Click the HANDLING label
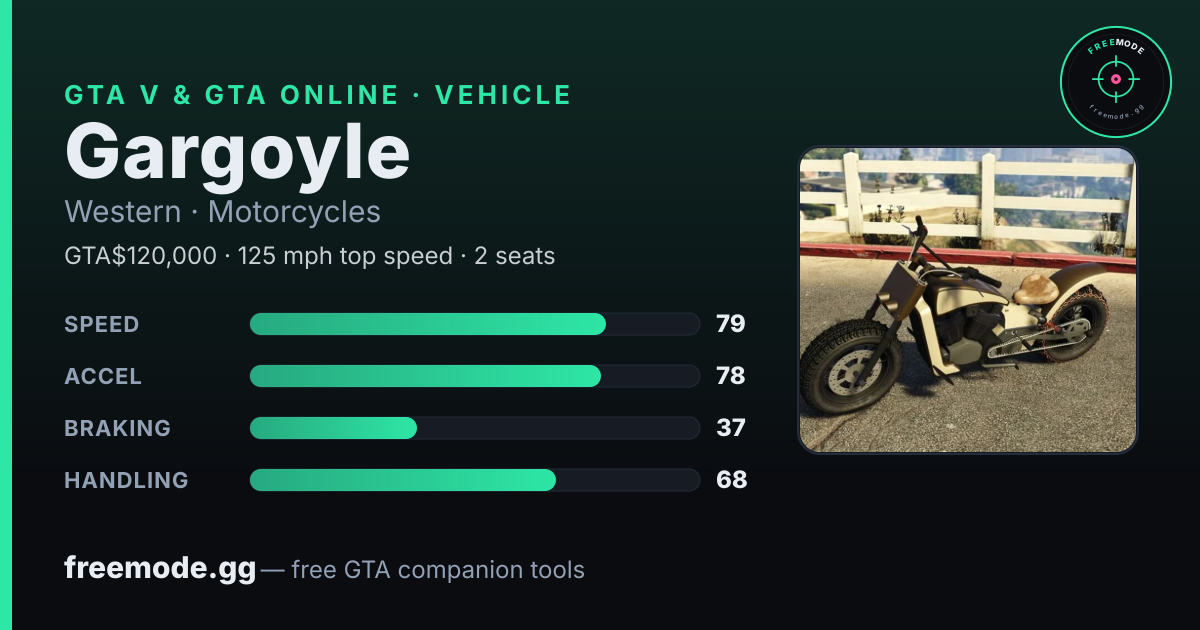Viewport: 1200px width, 630px height. (126, 480)
